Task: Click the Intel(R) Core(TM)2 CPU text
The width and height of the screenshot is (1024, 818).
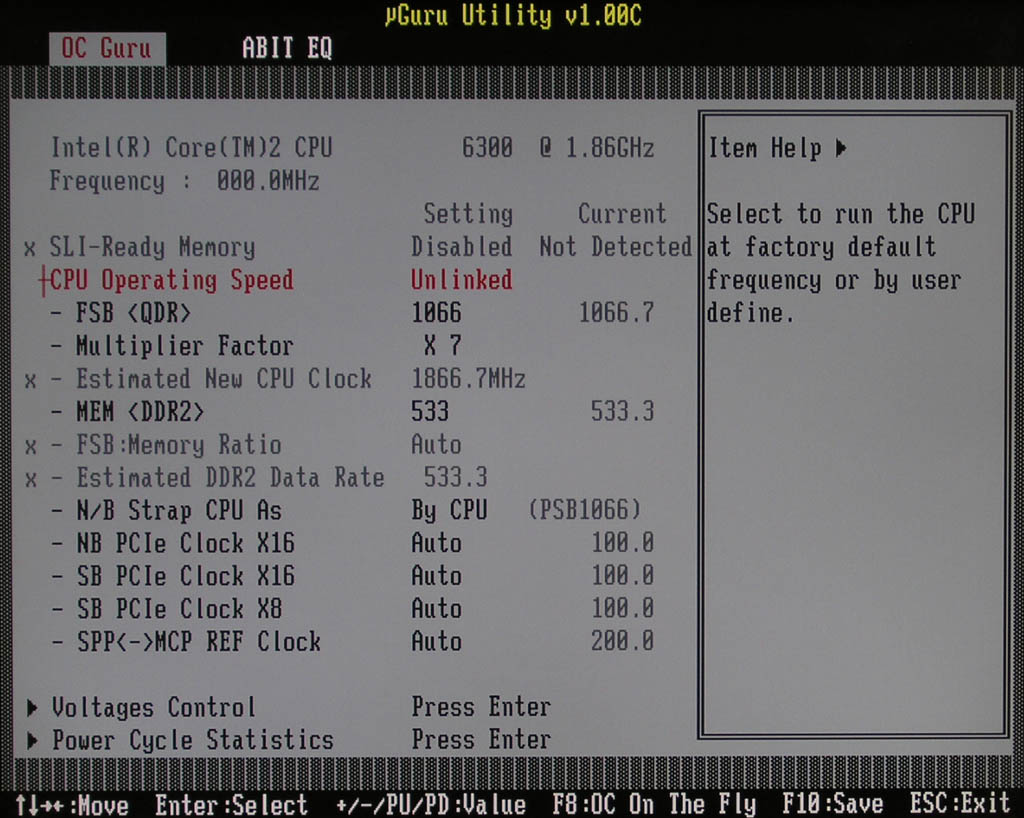Action: pyautogui.click(x=191, y=148)
